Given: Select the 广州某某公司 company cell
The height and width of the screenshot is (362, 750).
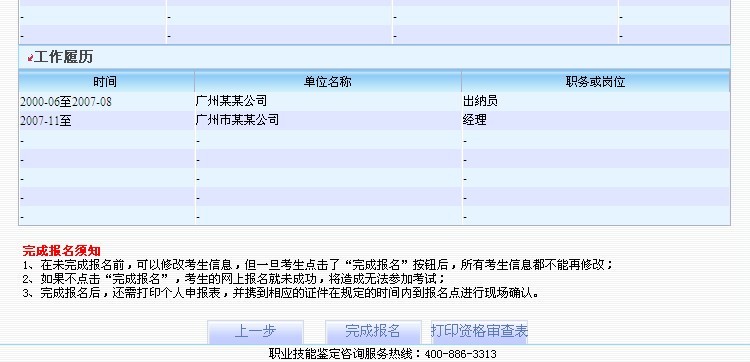Looking at the screenshot, I should coord(232,101).
